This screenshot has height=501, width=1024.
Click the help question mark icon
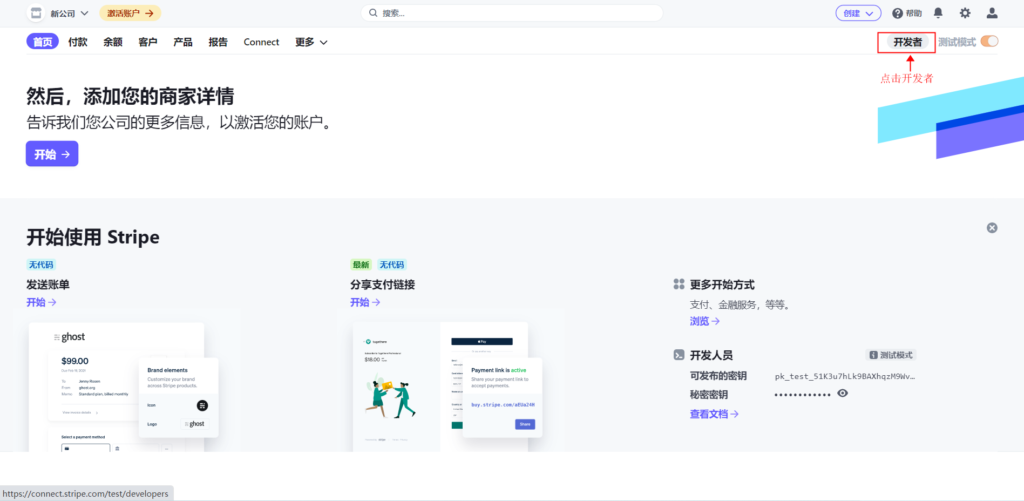coord(897,13)
